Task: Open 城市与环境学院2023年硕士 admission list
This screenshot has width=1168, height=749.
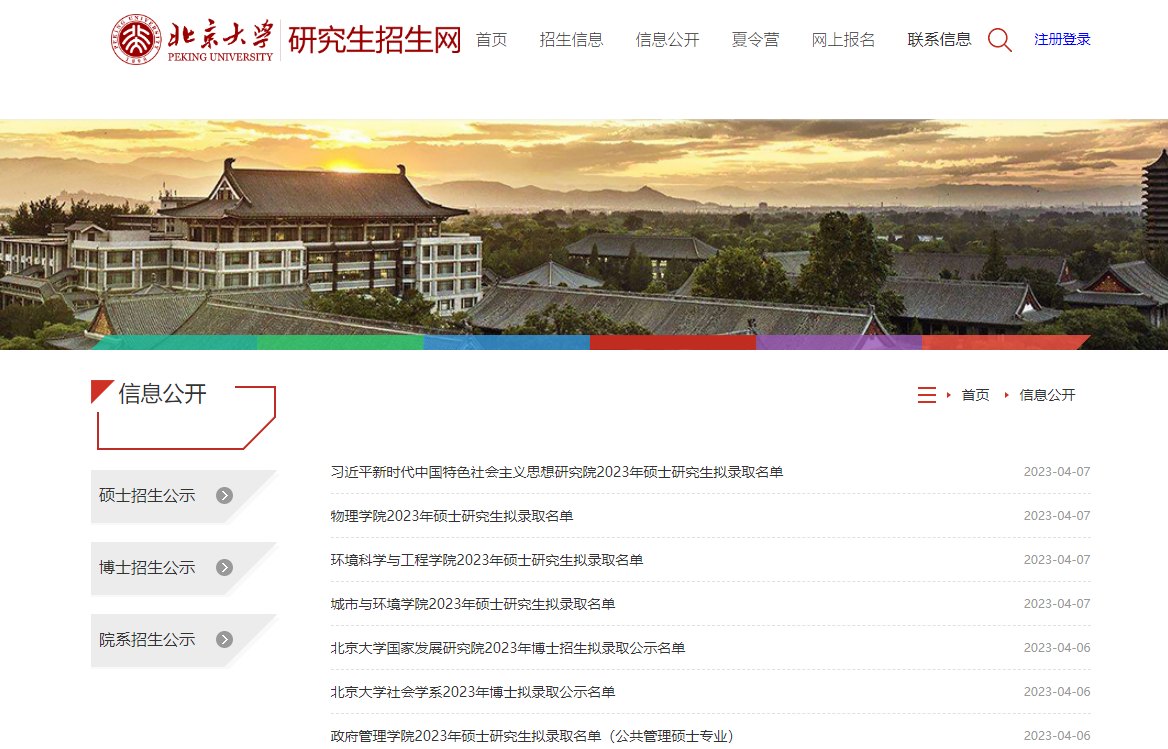Action: [x=472, y=604]
